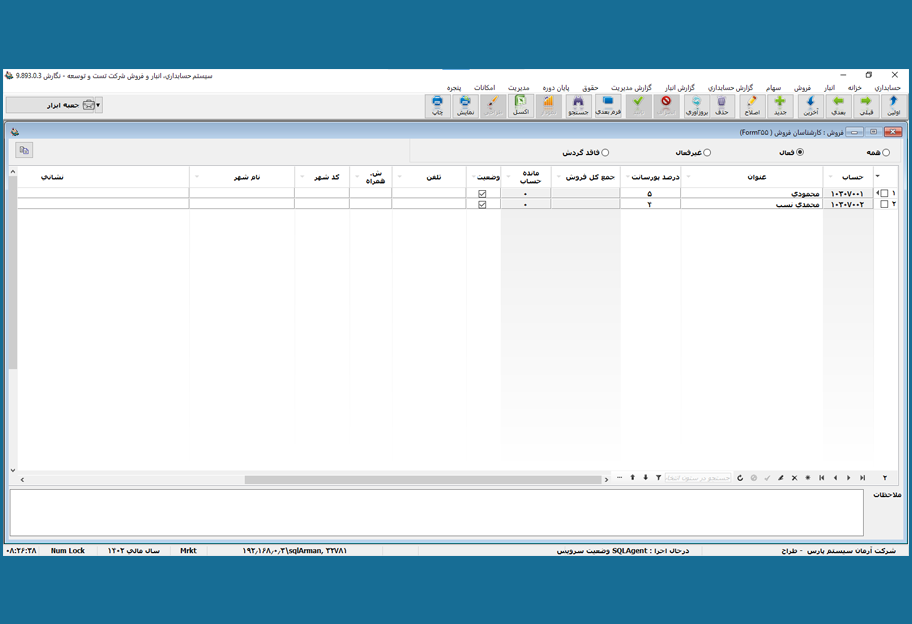The width and height of the screenshot is (912, 624).
Task: Open the نام شهر column filter dropdown
Action: click(197, 177)
